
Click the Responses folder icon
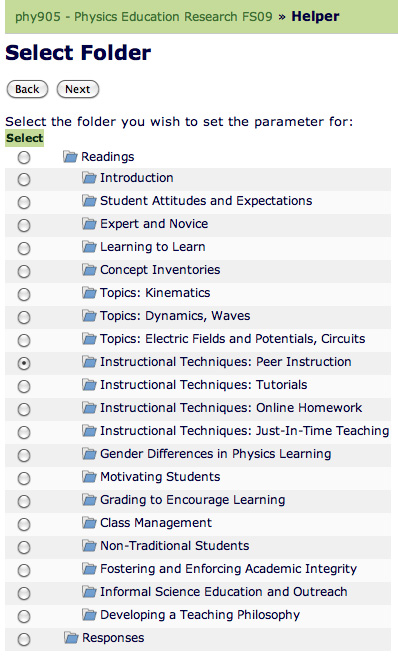pos(71,638)
